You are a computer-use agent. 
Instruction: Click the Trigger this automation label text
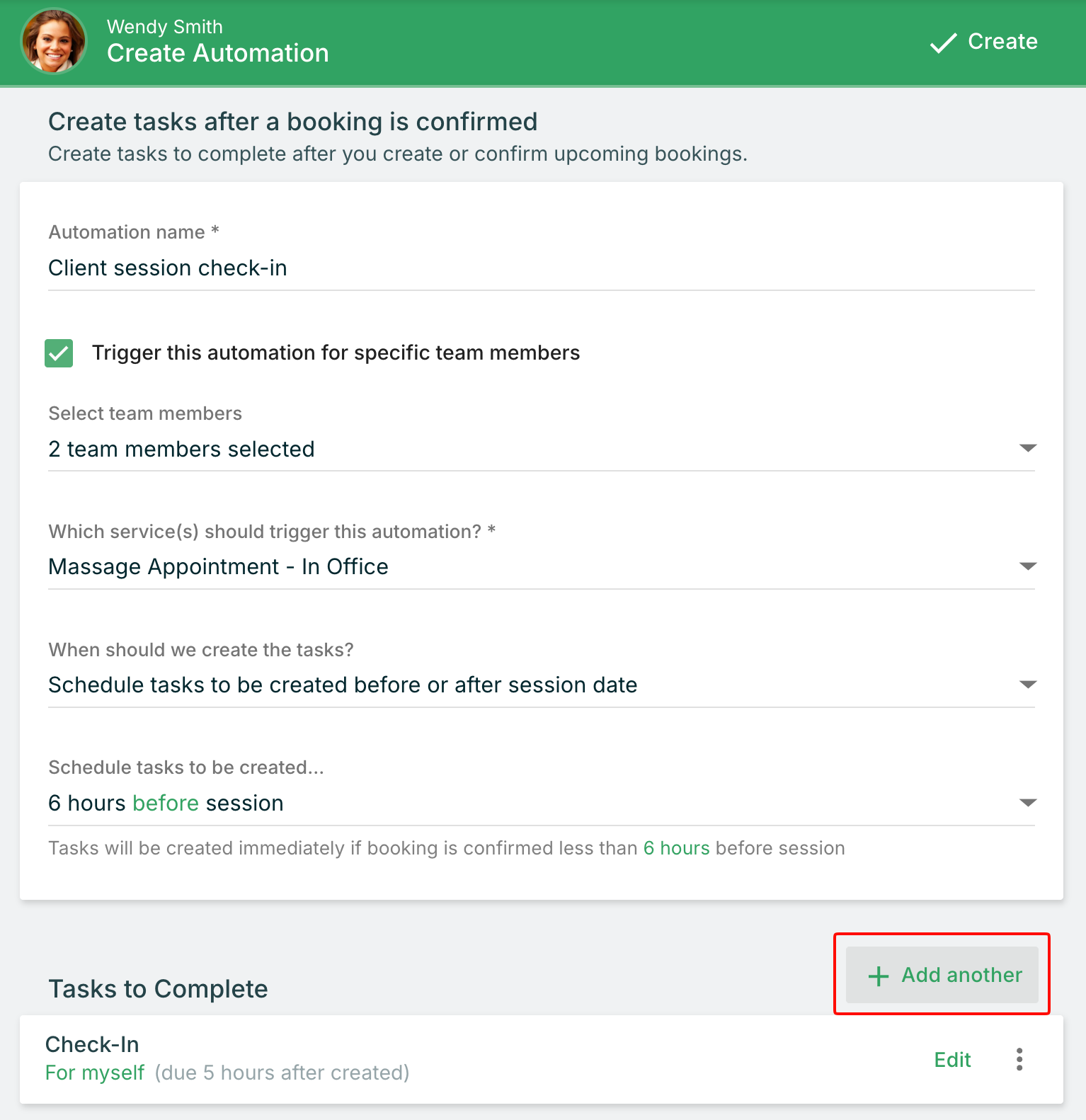pos(336,353)
